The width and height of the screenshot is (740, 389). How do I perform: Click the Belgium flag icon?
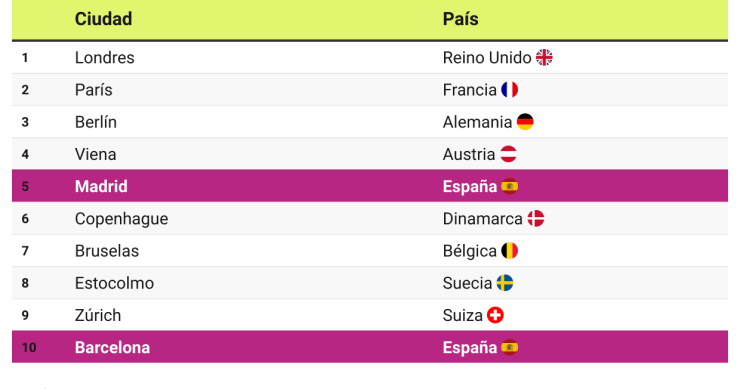pyautogui.click(x=509, y=251)
